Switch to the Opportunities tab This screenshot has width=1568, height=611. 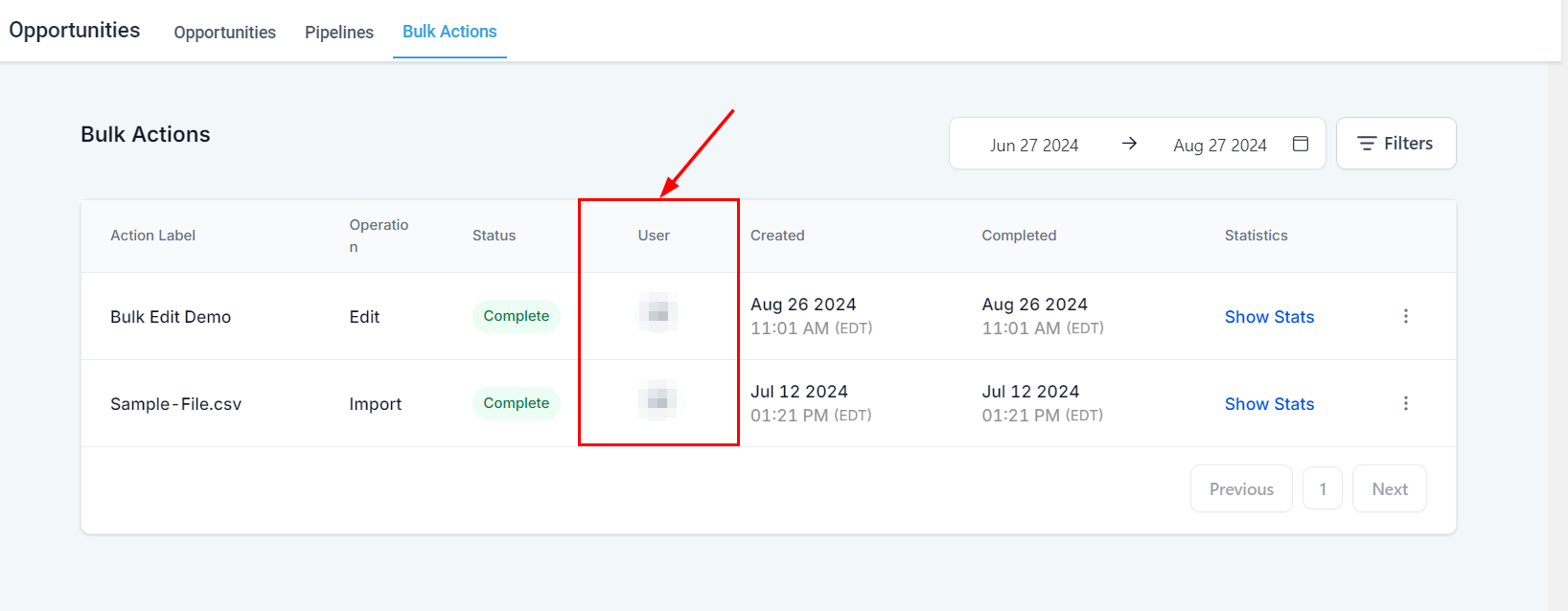tap(224, 33)
